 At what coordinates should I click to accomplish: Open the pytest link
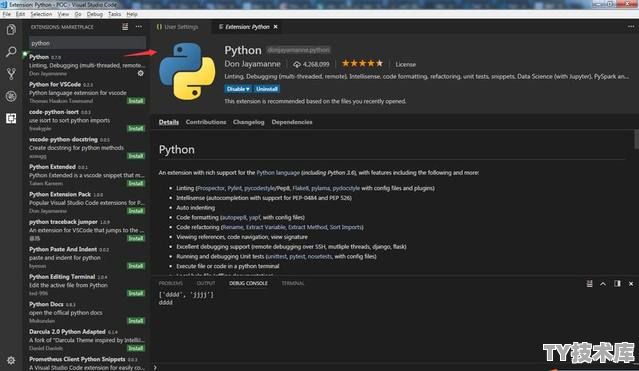point(297,257)
